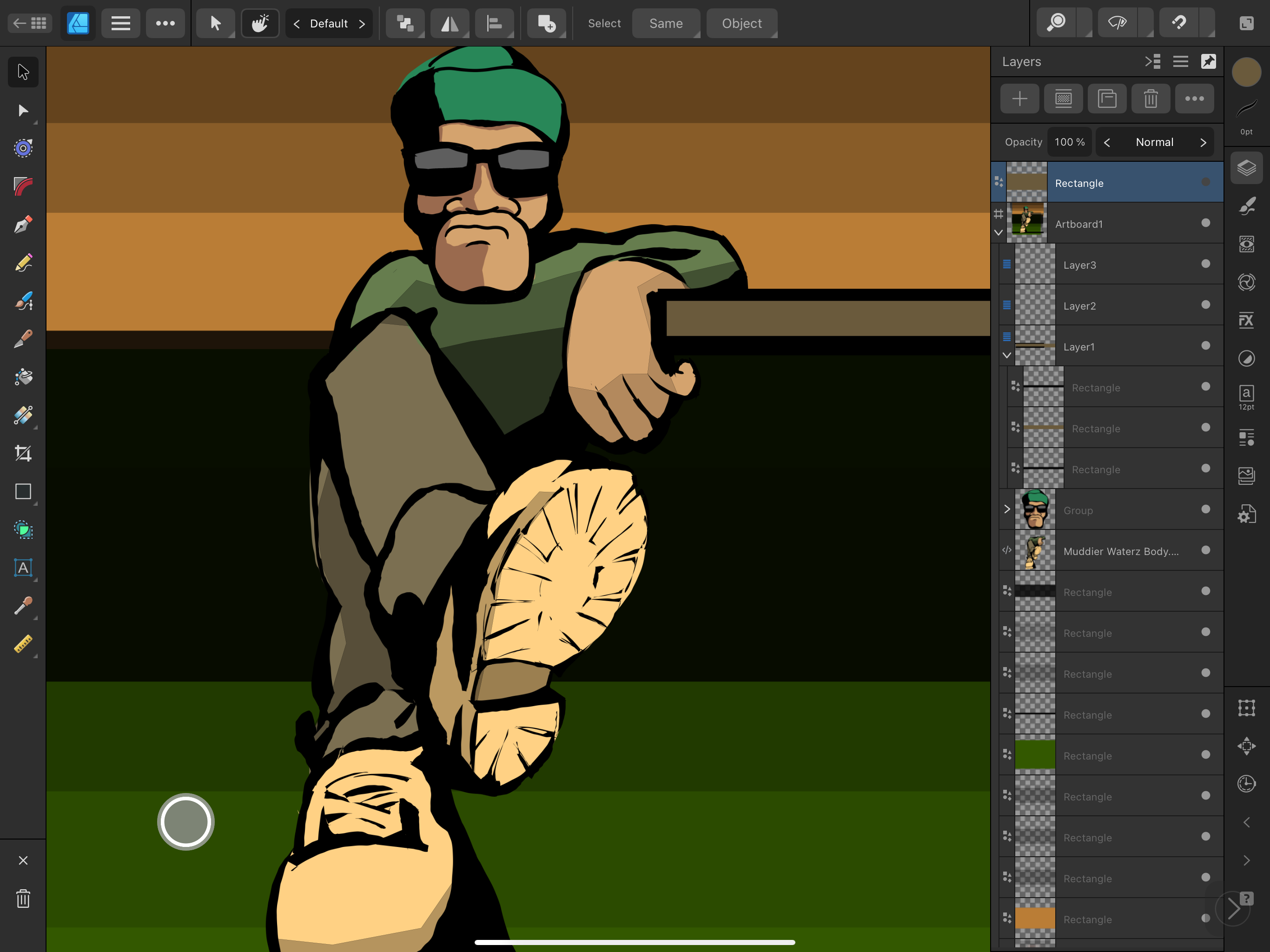The width and height of the screenshot is (1270, 952).
Task: Select the Rectangle shape tool
Action: coord(23,491)
